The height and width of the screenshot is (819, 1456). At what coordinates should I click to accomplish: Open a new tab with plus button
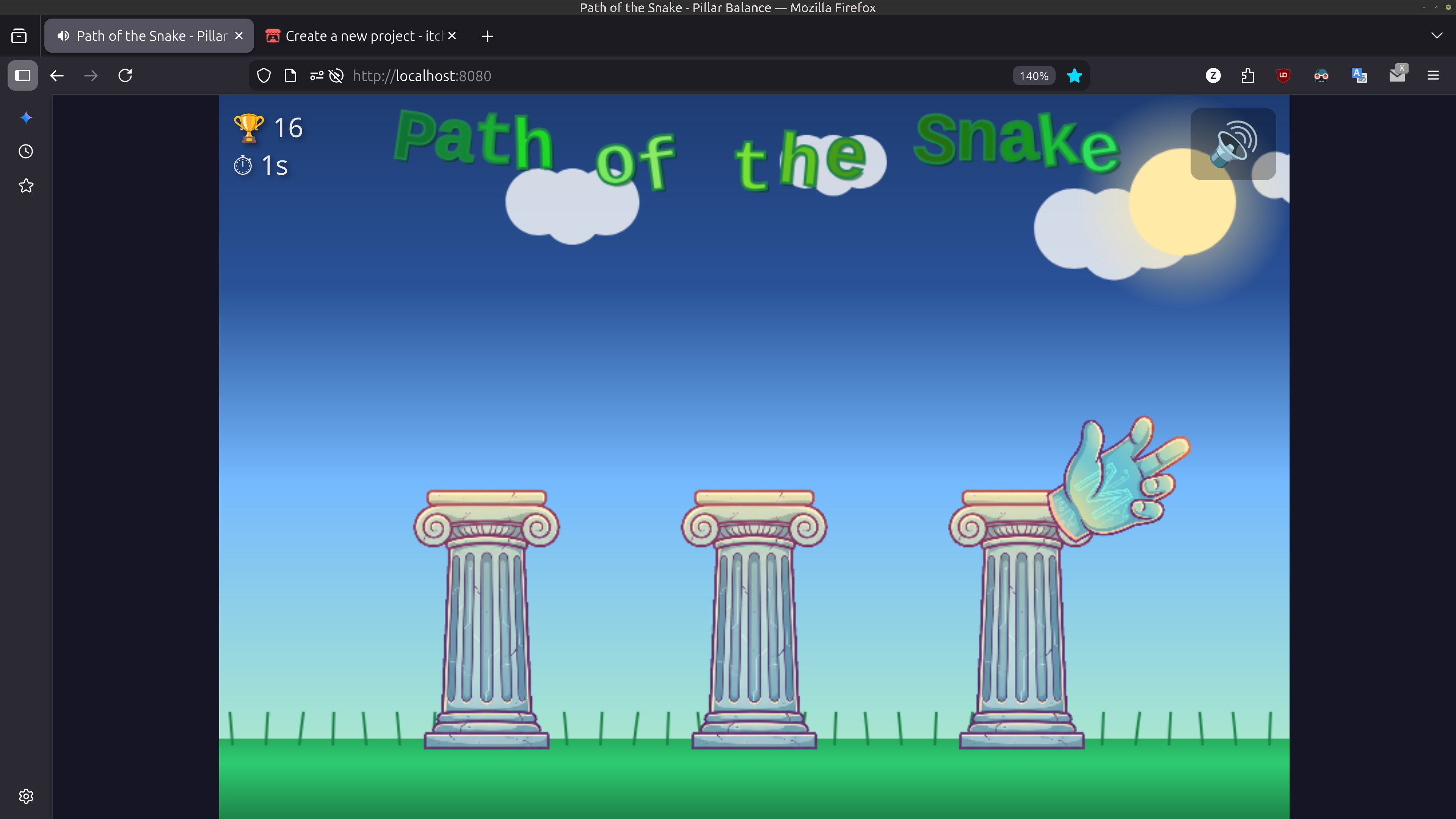coord(487,36)
